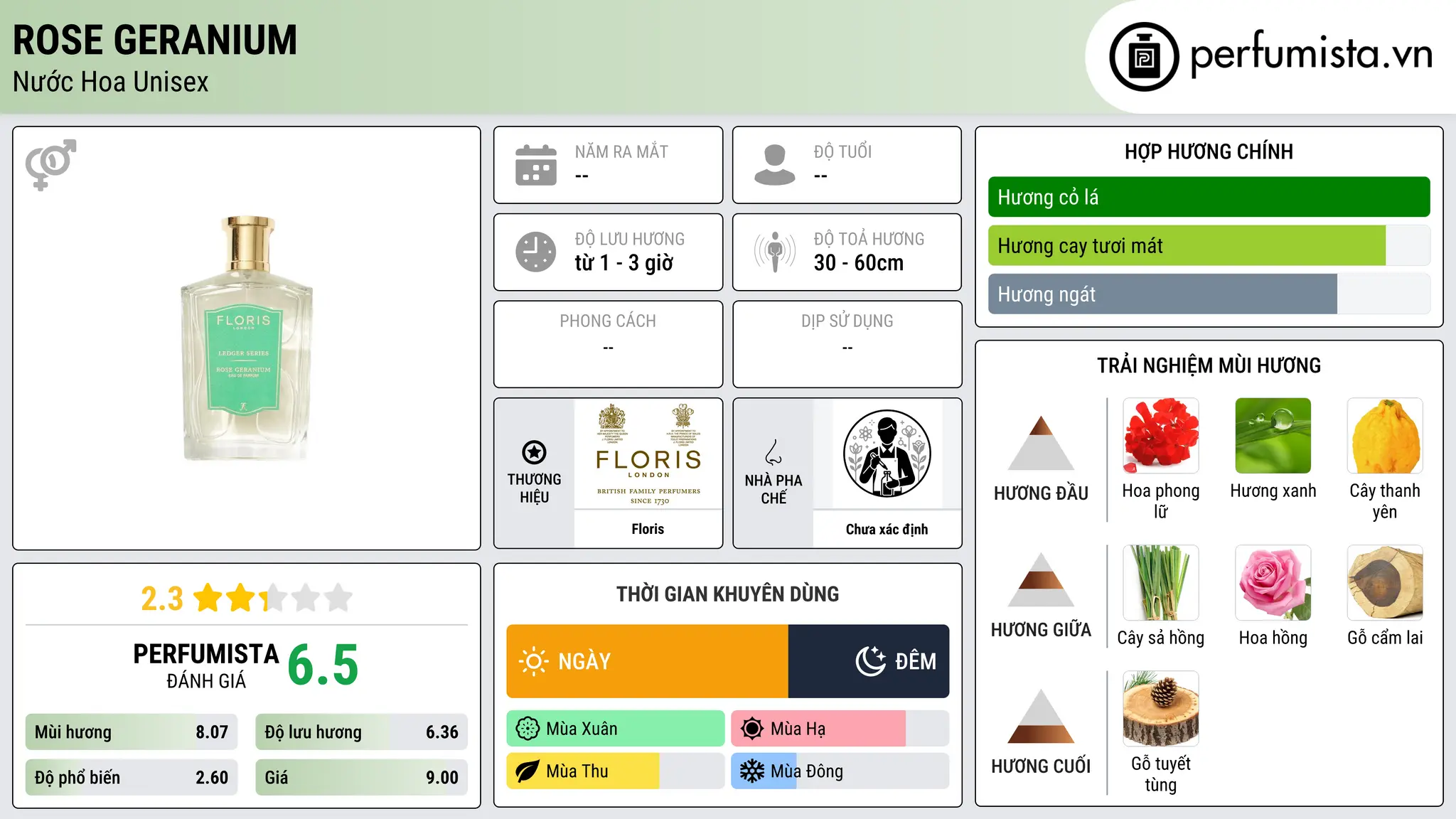This screenshot has height=819, width=1456.
Task: Click the Phong cách info card
Action: click(x=608, y=344)
